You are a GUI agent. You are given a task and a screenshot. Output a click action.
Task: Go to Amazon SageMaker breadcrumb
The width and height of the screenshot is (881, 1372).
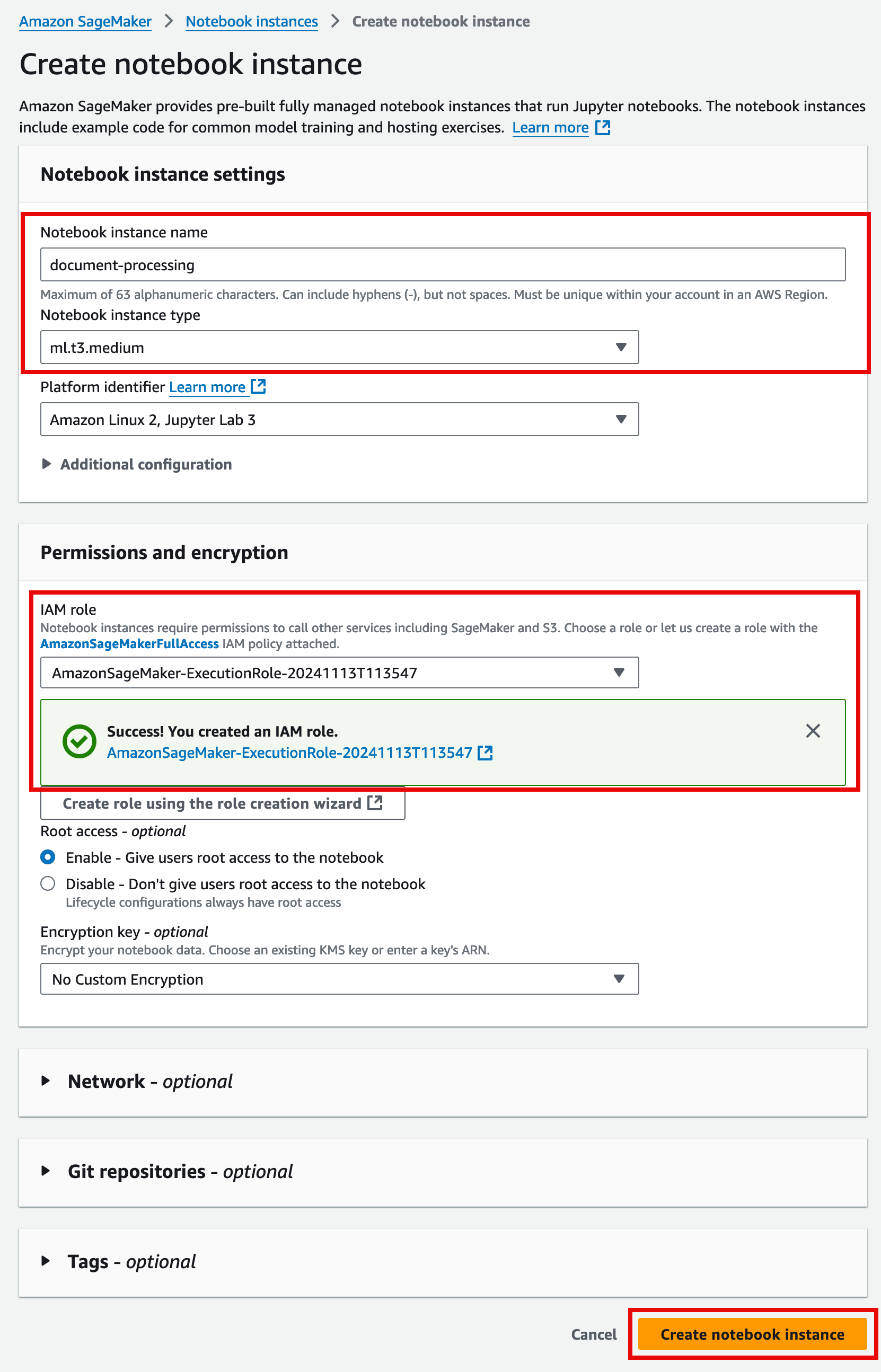85,22
